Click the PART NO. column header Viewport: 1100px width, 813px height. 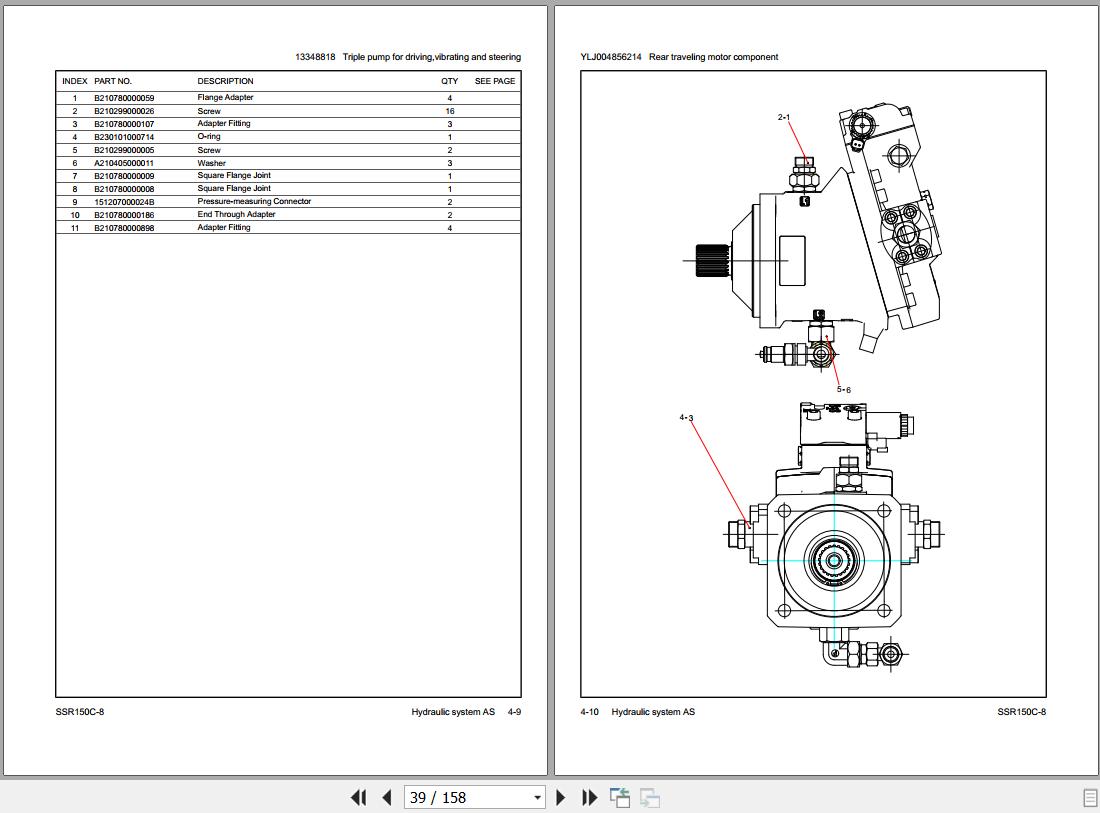(x=113, y=81)
